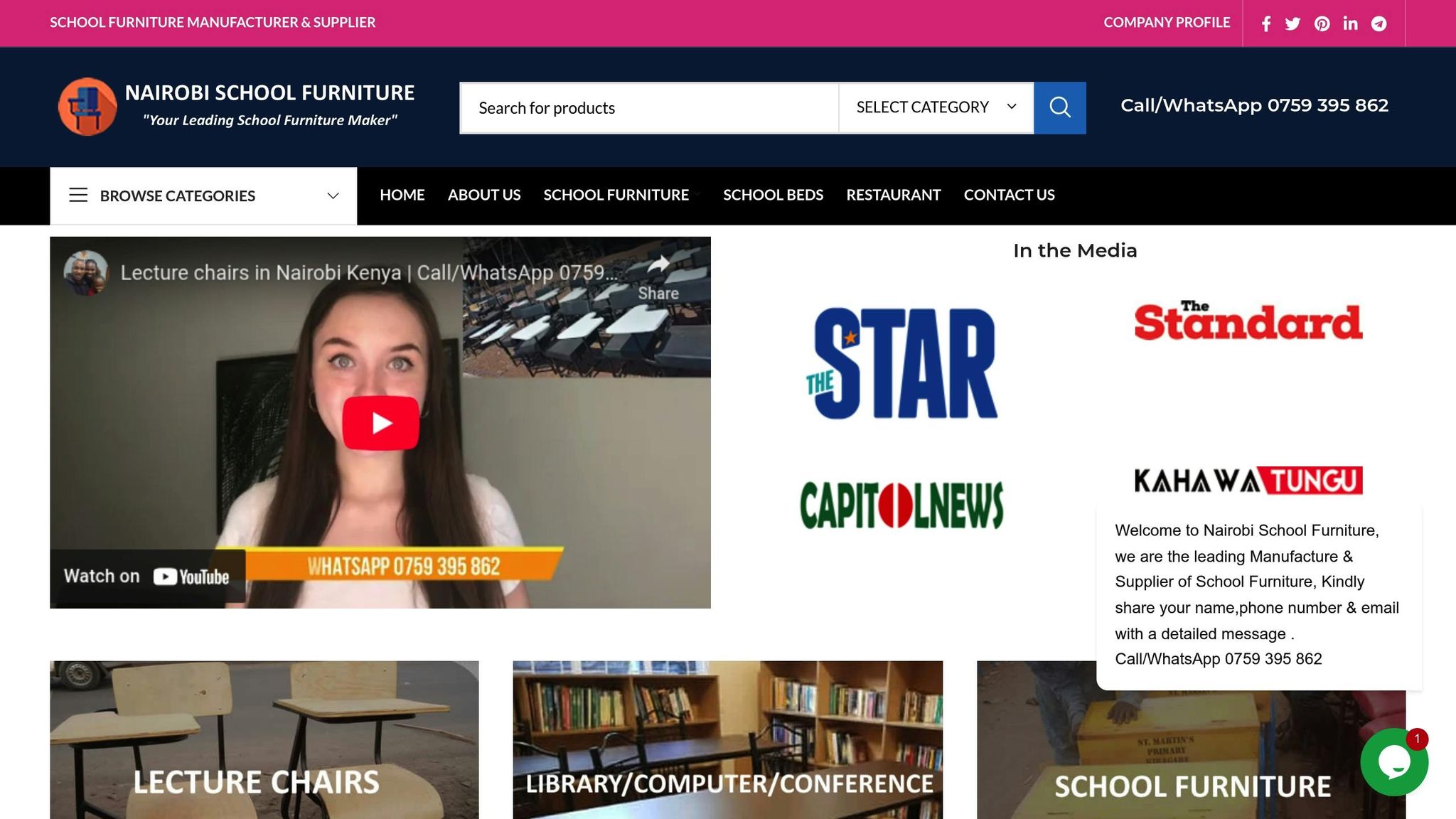Click the School Furniture Manufacturer & Supplier text
Viewport: 1456px width, 819px height.
[x=213, y=23]
